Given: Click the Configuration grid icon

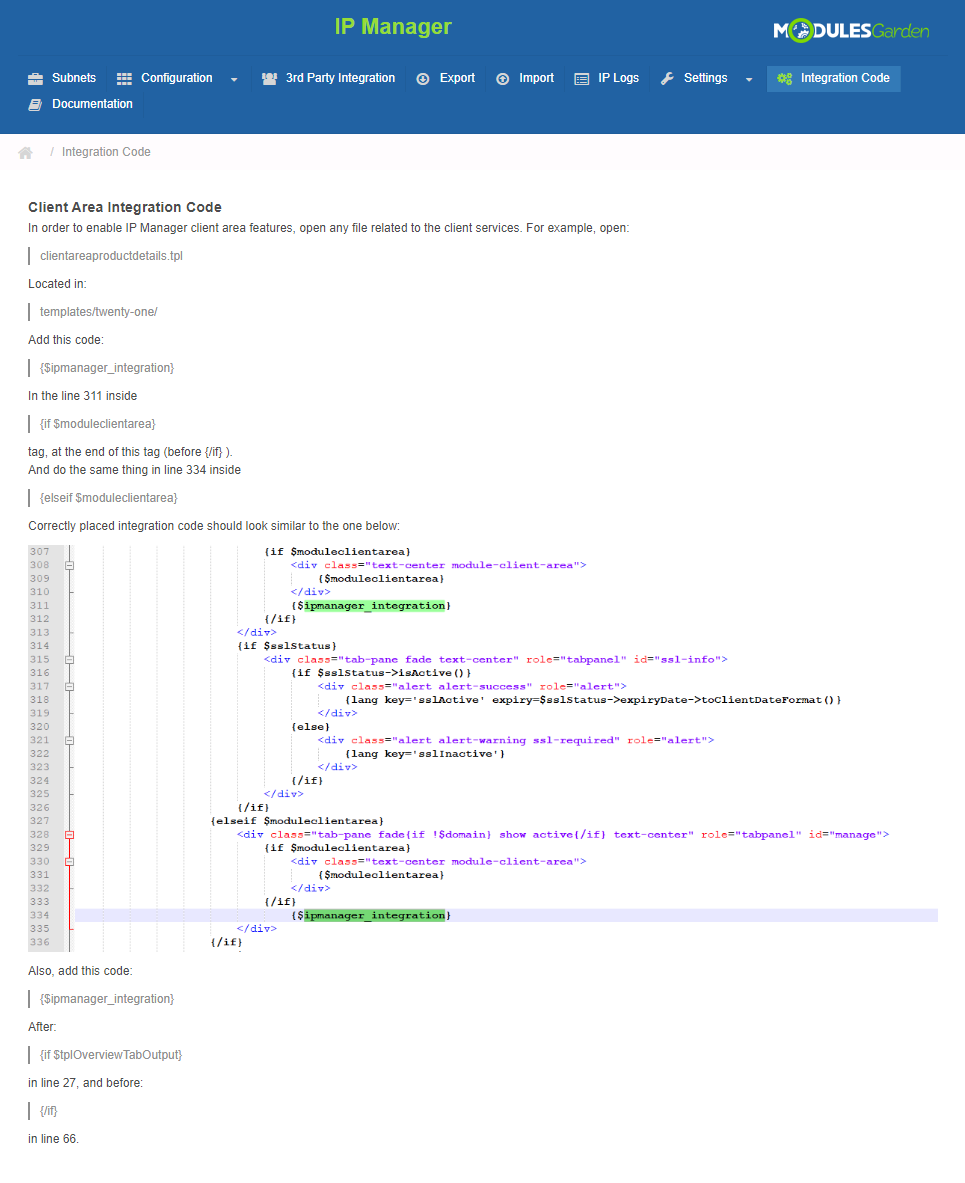Looking at the screenshot, I should [x=124, y=78].
